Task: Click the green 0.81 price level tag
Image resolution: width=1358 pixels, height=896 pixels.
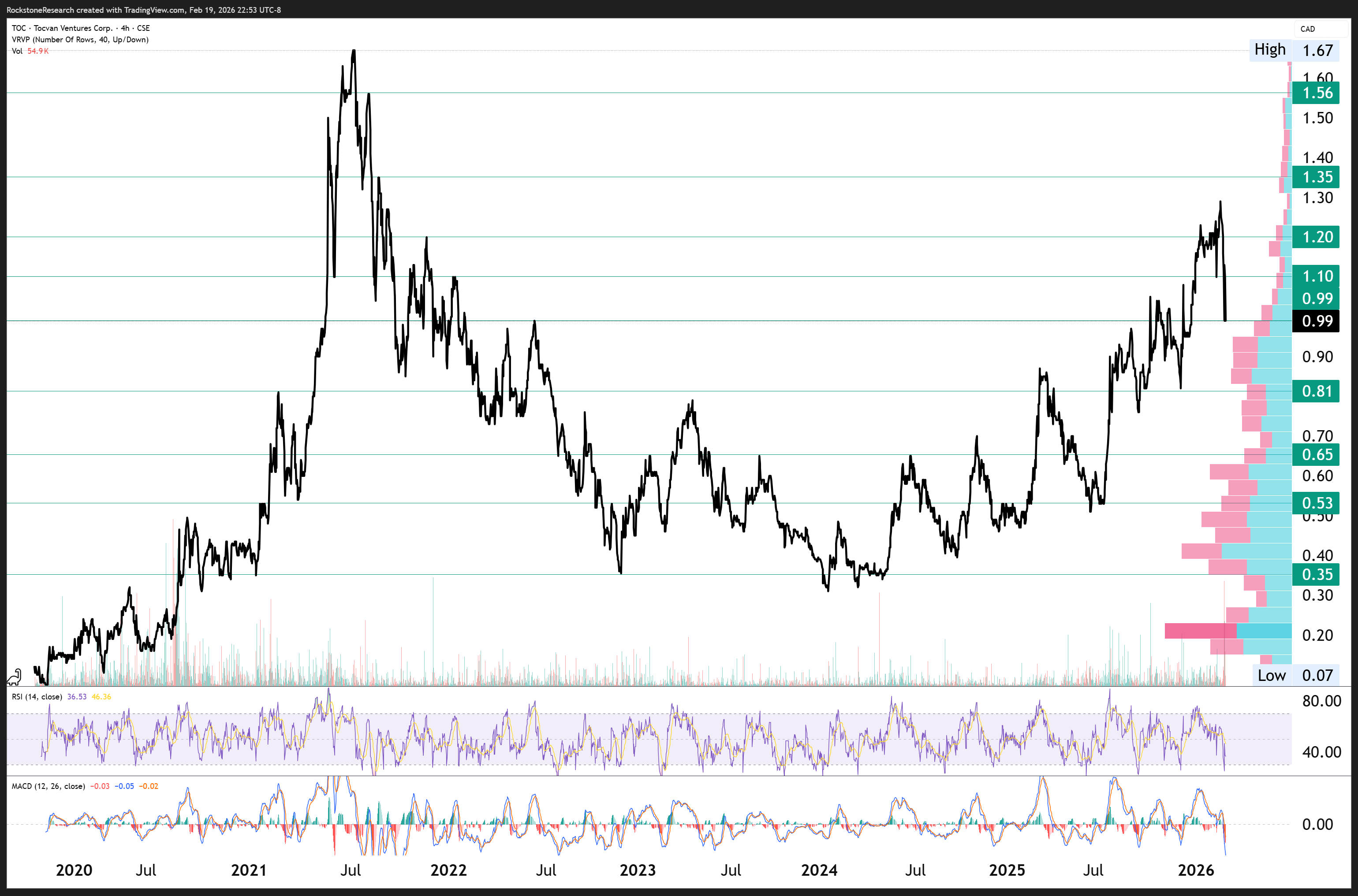Action: [x=1316, y=391]
